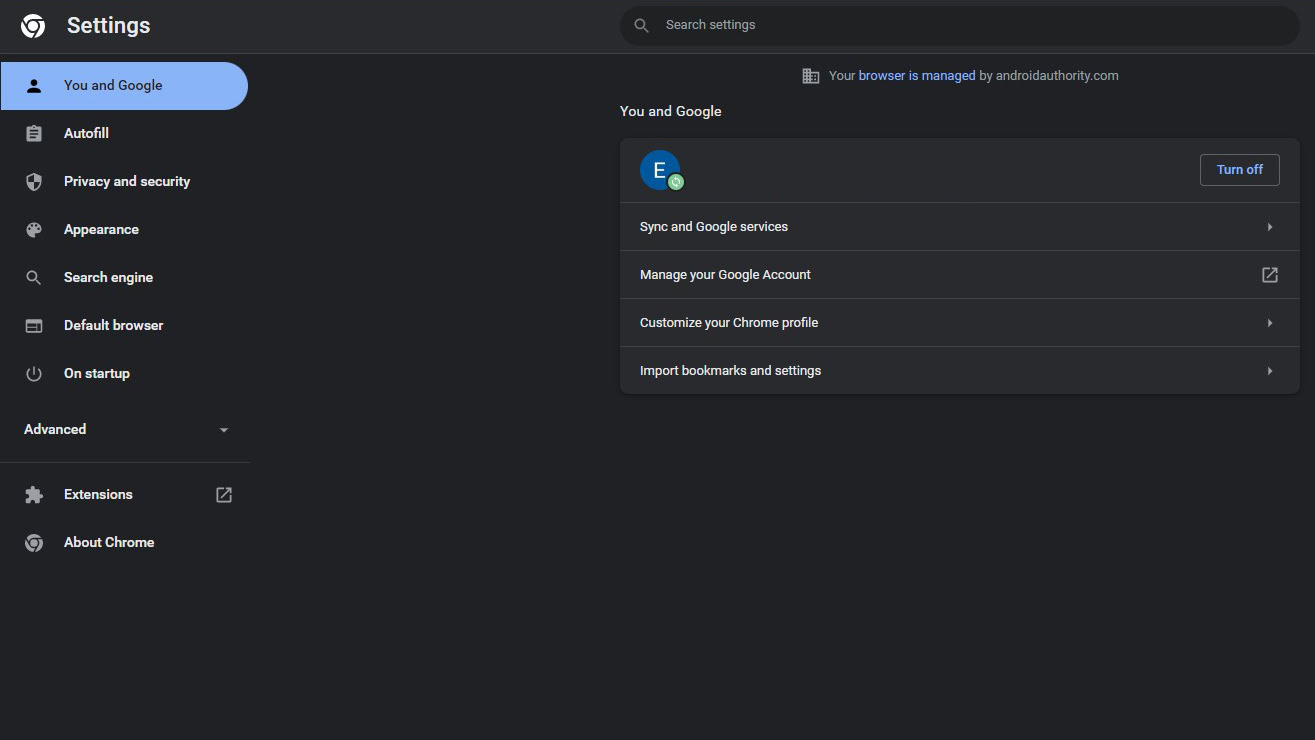Click the Default browser window icon
Screen dimensions: 1315x740
(x=34, y=326)
